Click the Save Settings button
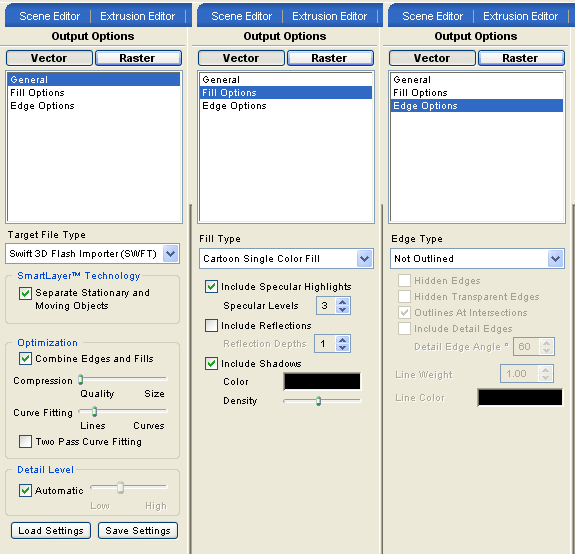The image size is (575, 554). (138, 531)
